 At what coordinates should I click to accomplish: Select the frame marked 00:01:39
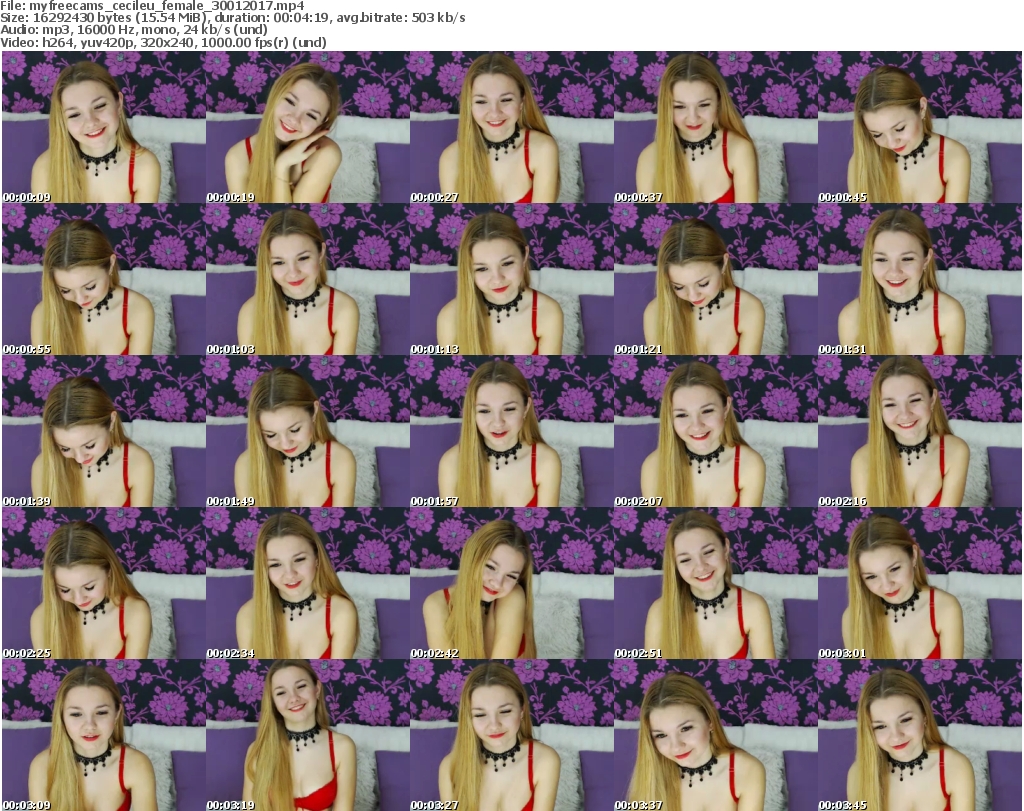102,432
